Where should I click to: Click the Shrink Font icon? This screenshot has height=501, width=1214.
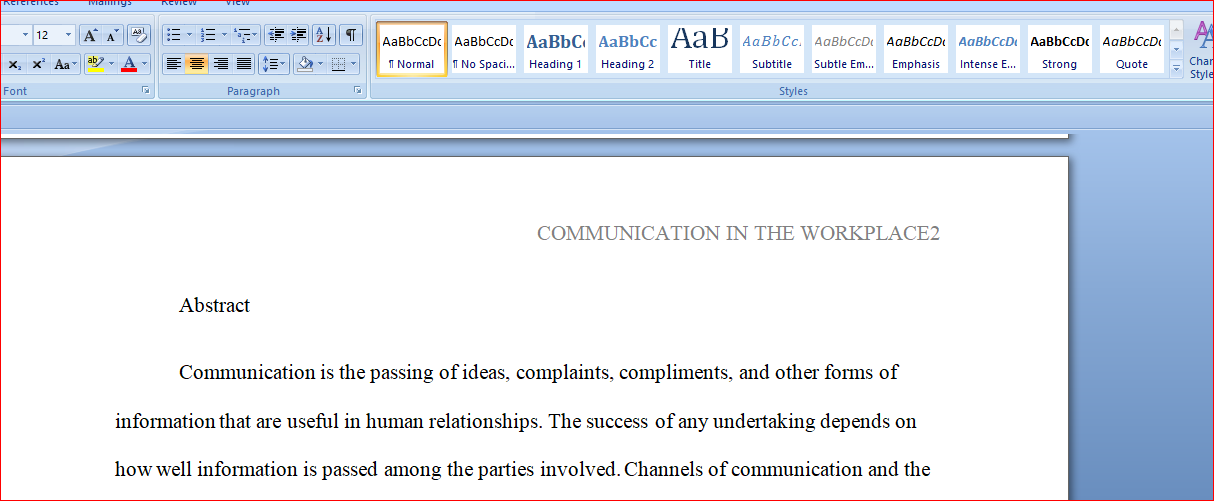112,35
